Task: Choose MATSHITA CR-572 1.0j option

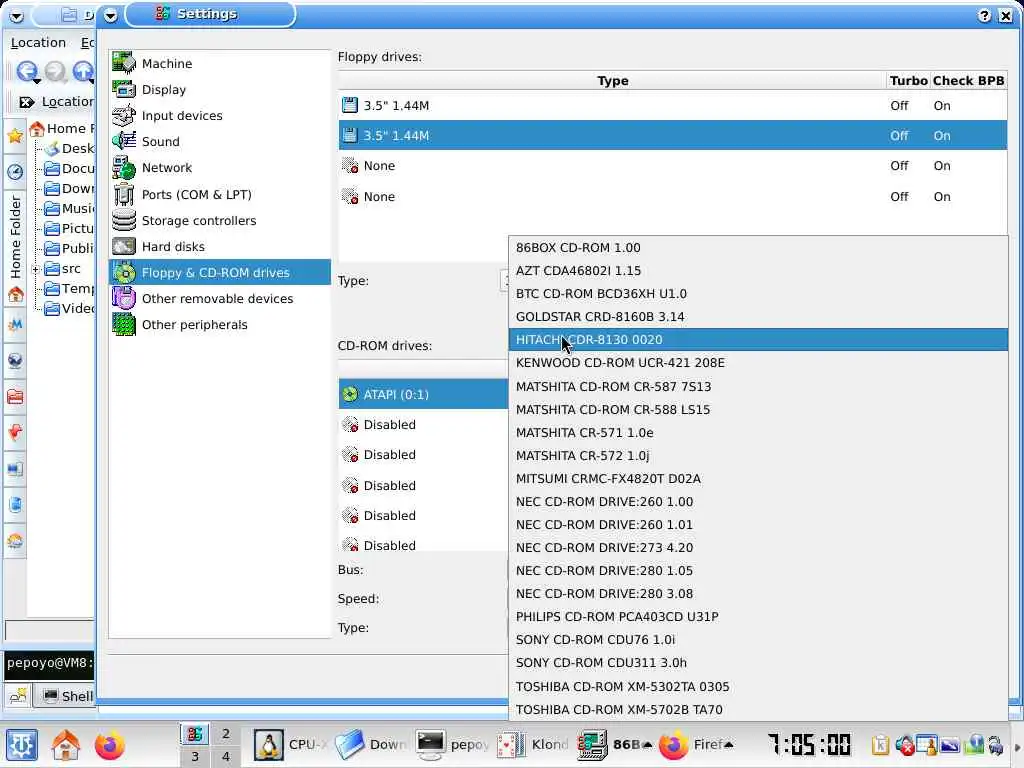Action: [758, 455]
